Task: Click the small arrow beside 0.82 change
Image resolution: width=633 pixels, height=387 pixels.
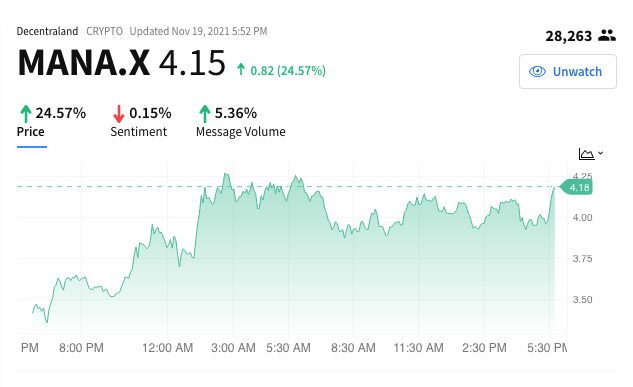Action: pos(241,69)
